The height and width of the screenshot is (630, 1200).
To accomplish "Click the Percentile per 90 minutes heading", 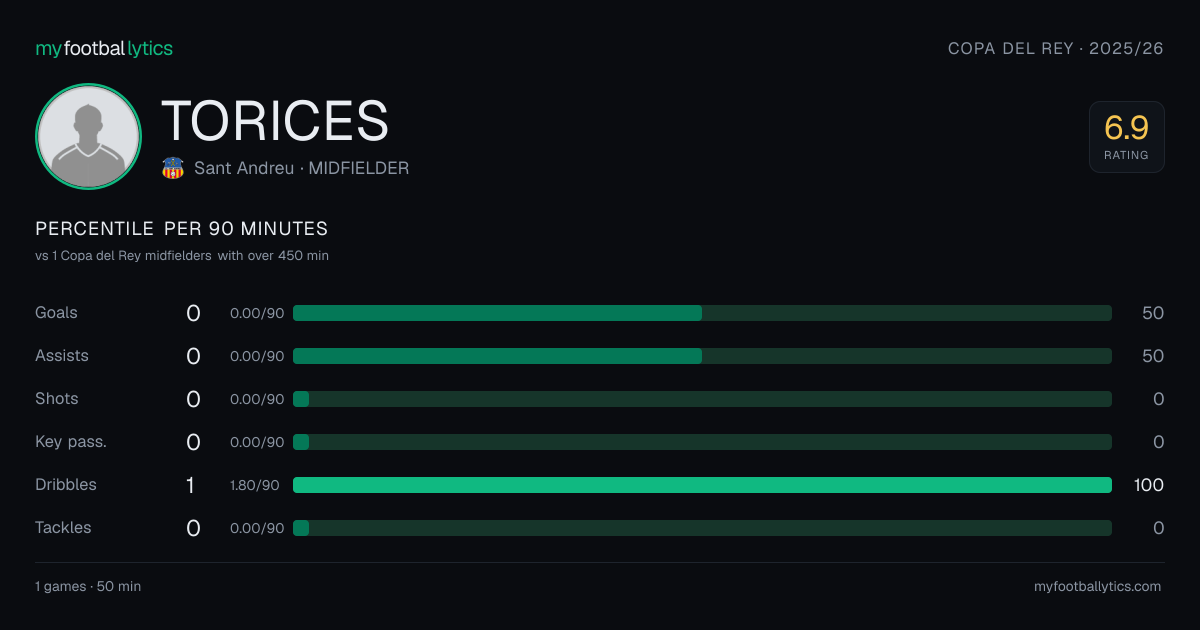I will point(181,229).
